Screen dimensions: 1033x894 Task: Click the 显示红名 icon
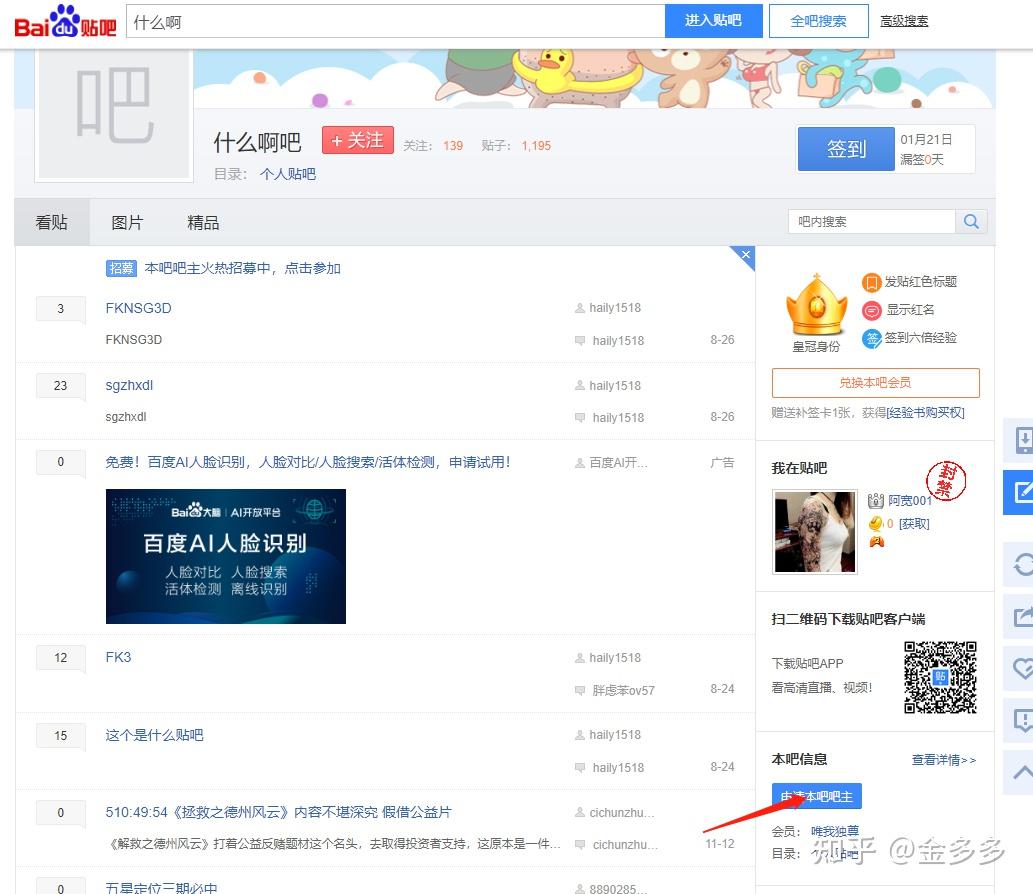(x=871, y=310)
